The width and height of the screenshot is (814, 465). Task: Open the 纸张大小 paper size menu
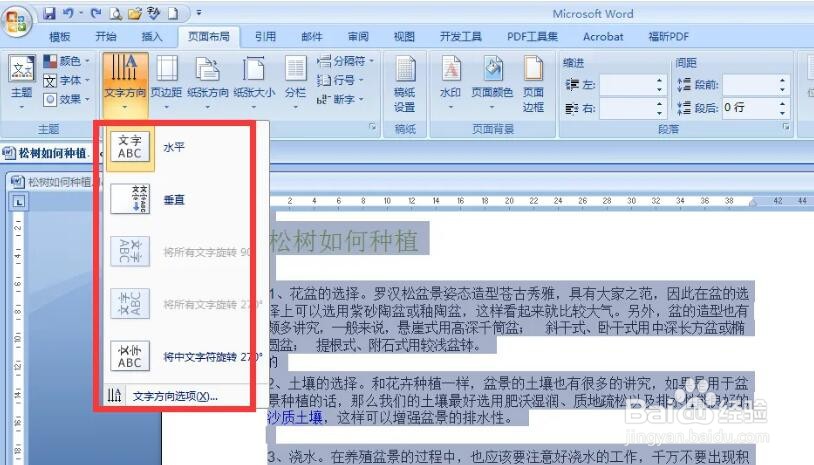[x=254, y=83]
